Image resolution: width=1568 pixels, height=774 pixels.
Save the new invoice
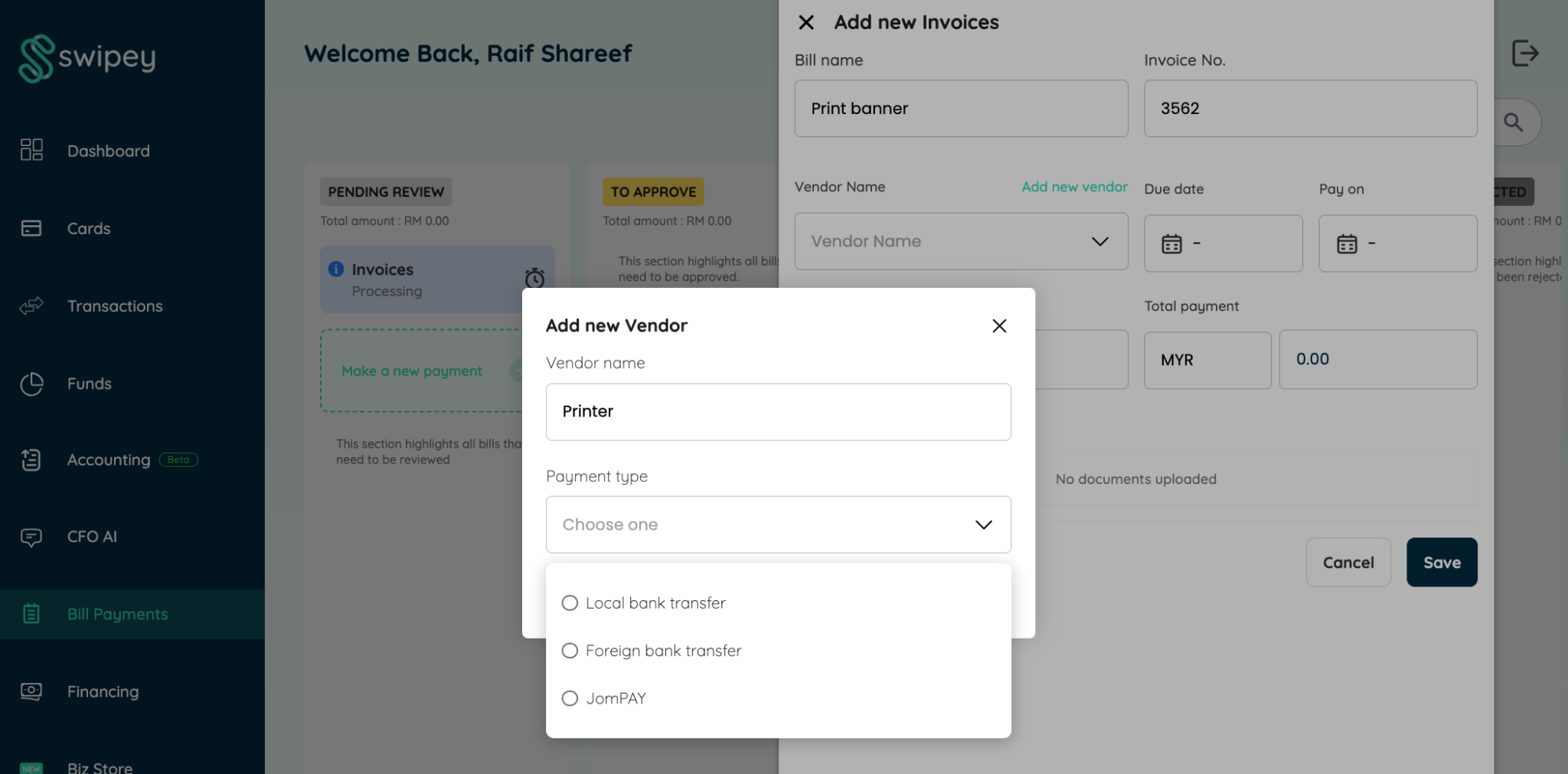[1442, 562]
